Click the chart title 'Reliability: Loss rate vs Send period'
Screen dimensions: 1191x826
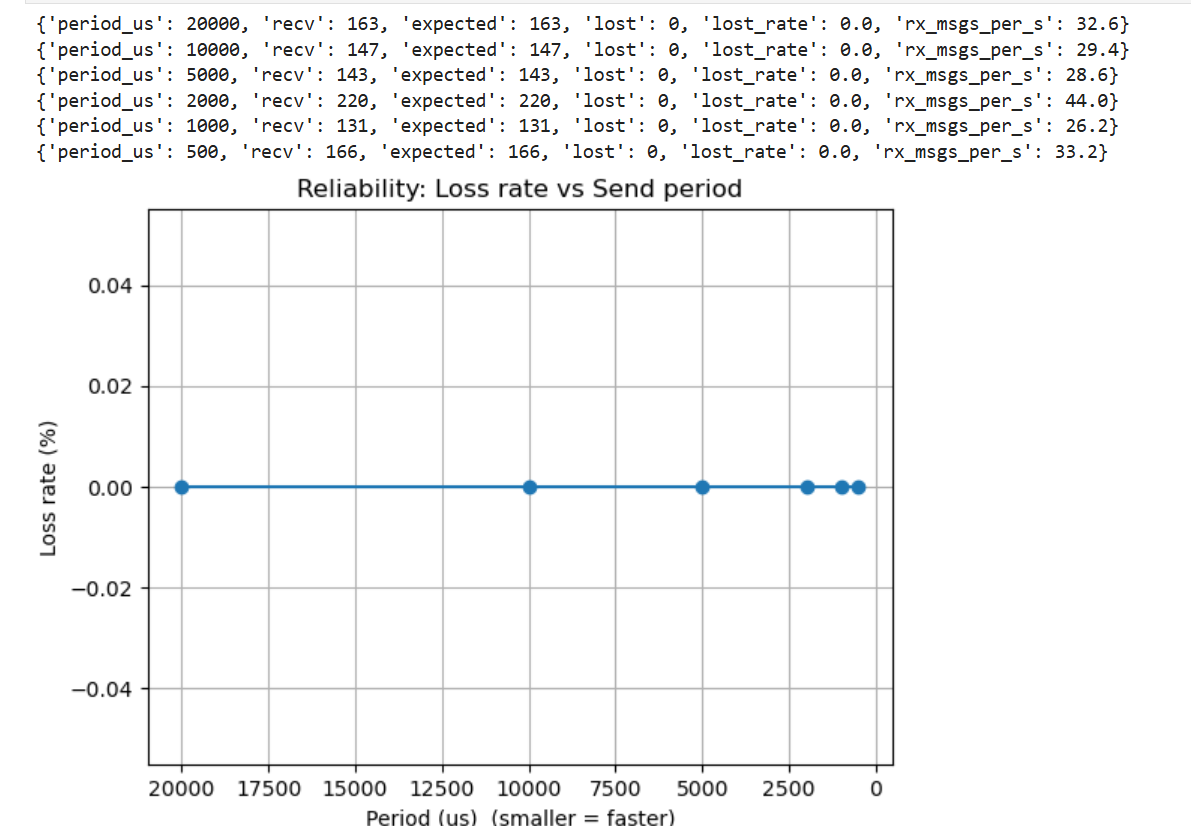[x=519, y=187]
